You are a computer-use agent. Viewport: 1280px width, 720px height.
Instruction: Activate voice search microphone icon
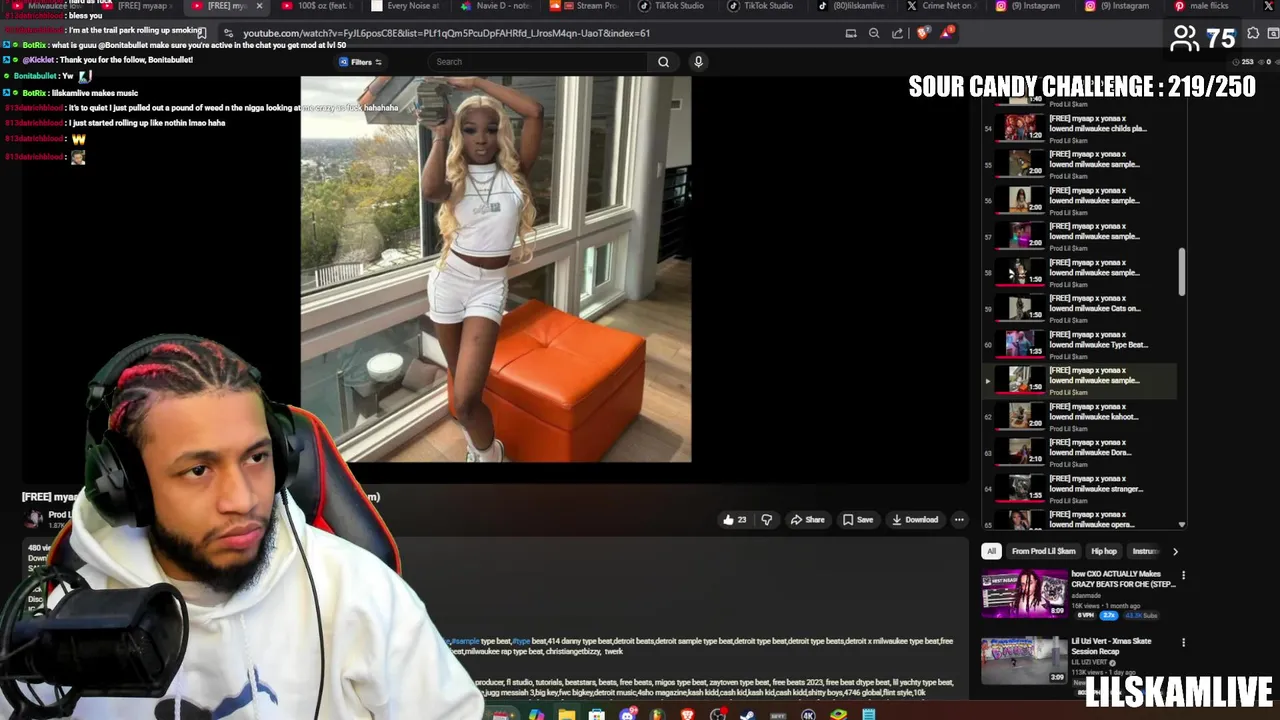(x=698, y=62)
